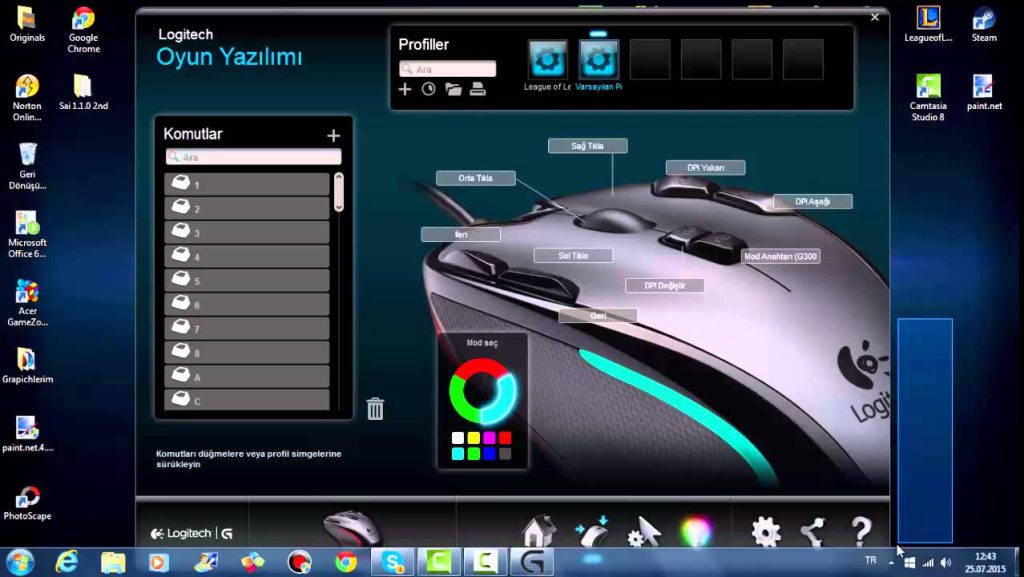
Task: Open the lighting color bulb icon
Action: coord(696,531)
